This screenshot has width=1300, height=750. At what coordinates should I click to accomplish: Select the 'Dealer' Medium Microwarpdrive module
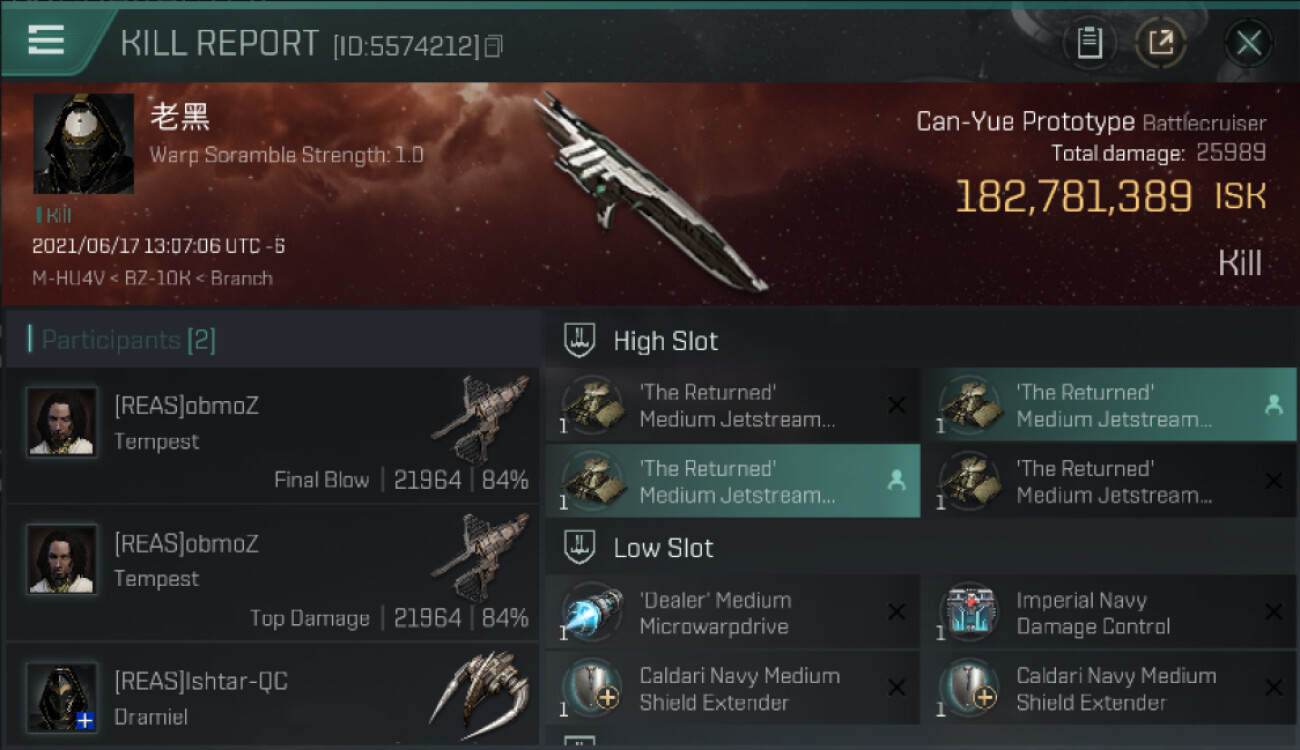(x=732, y=613)
